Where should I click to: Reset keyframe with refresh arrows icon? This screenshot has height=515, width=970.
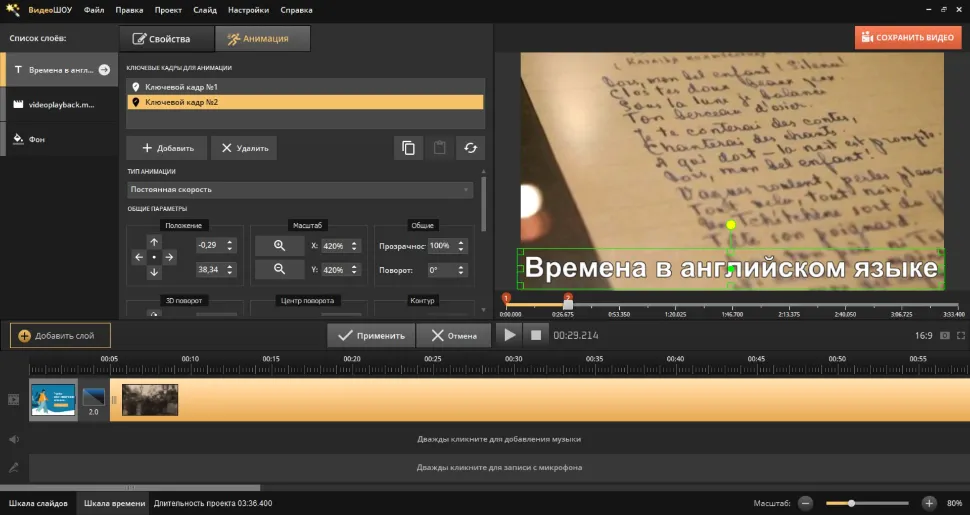470,148
